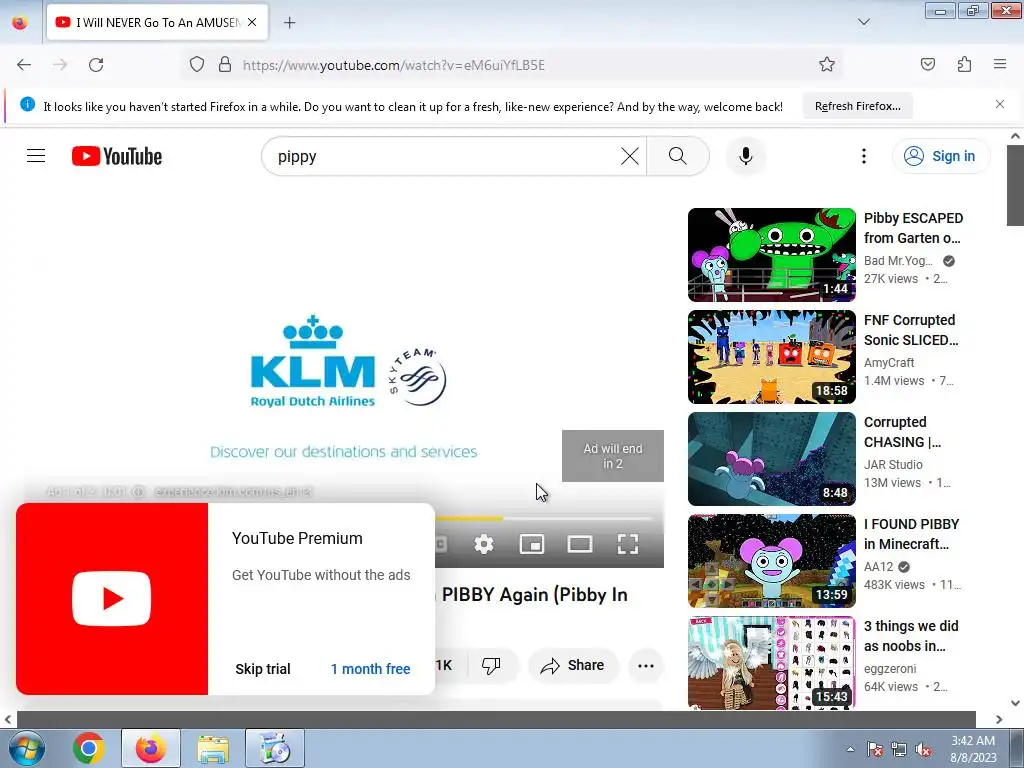Click the yellow ad progress bar
The image size is (1024, 768).
tap(469, 519)
